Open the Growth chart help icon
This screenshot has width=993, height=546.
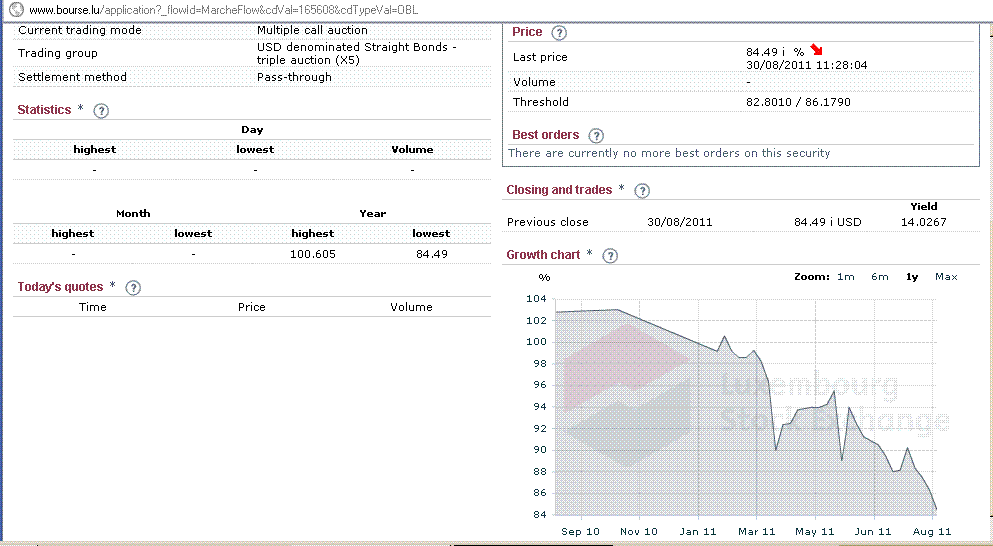pyautogui.click(x=610, y=256)
